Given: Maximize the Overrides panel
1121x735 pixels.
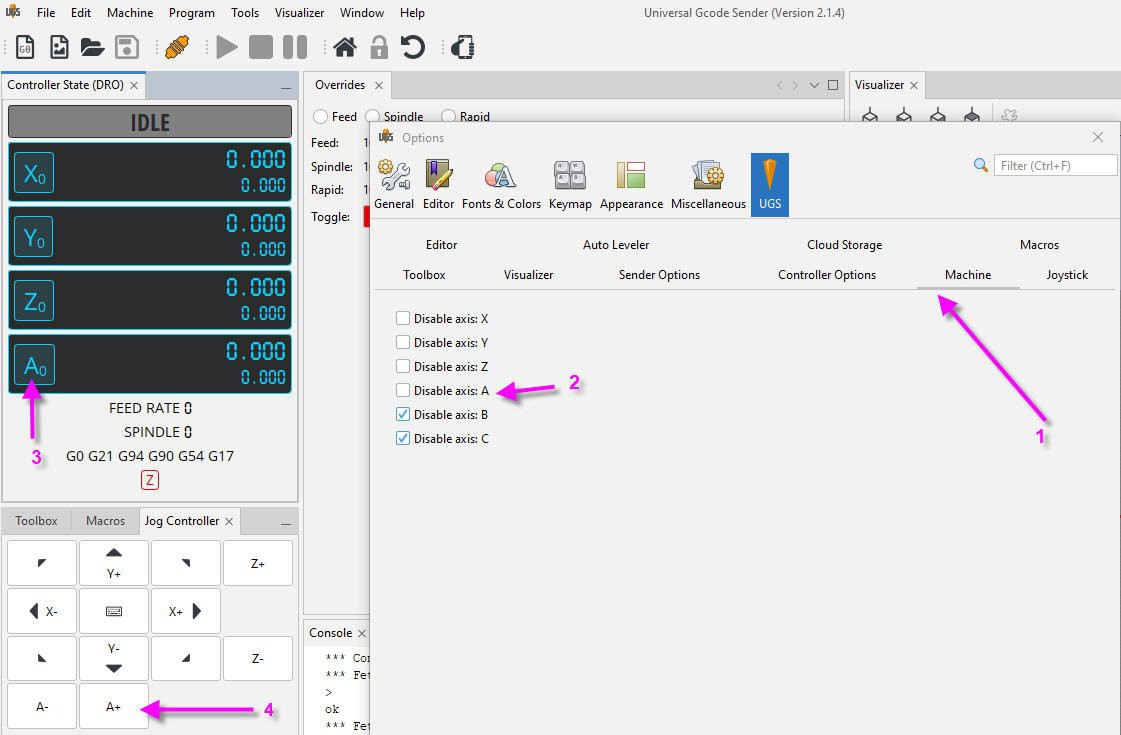Looking at the screenshot, I should [833, 85].
